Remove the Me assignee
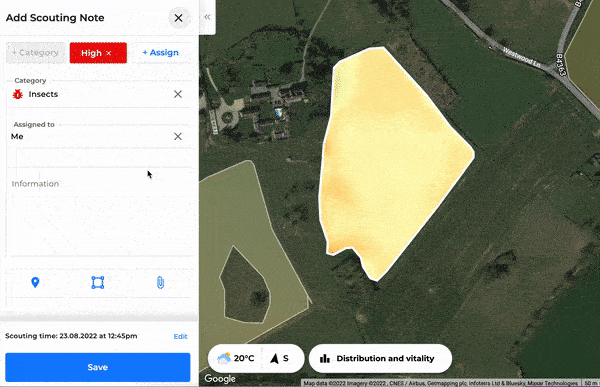This screenshot has height=387, width=600. [x=178, y=136]
